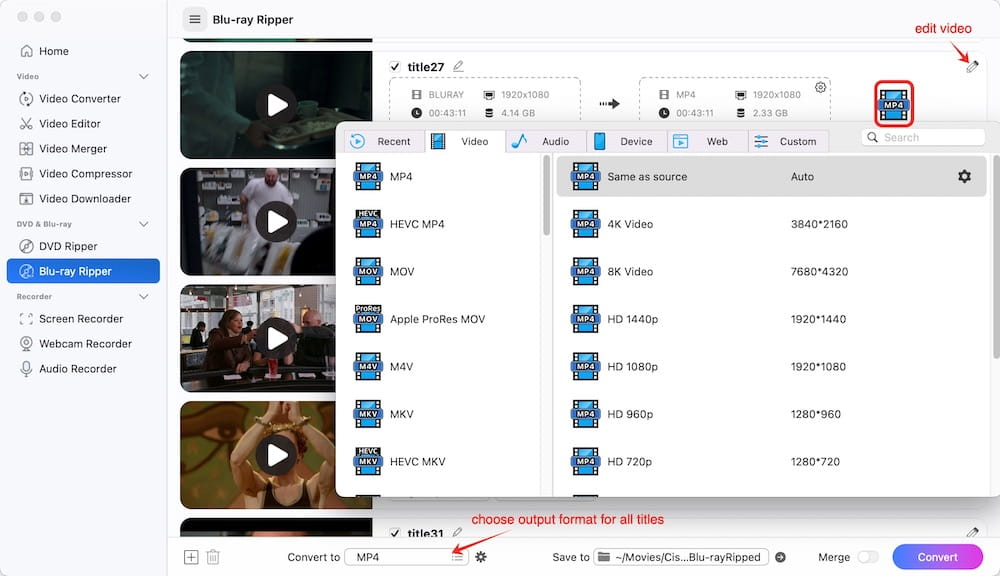
Task: Switch to the Audio tab
Action: (546, 141)
